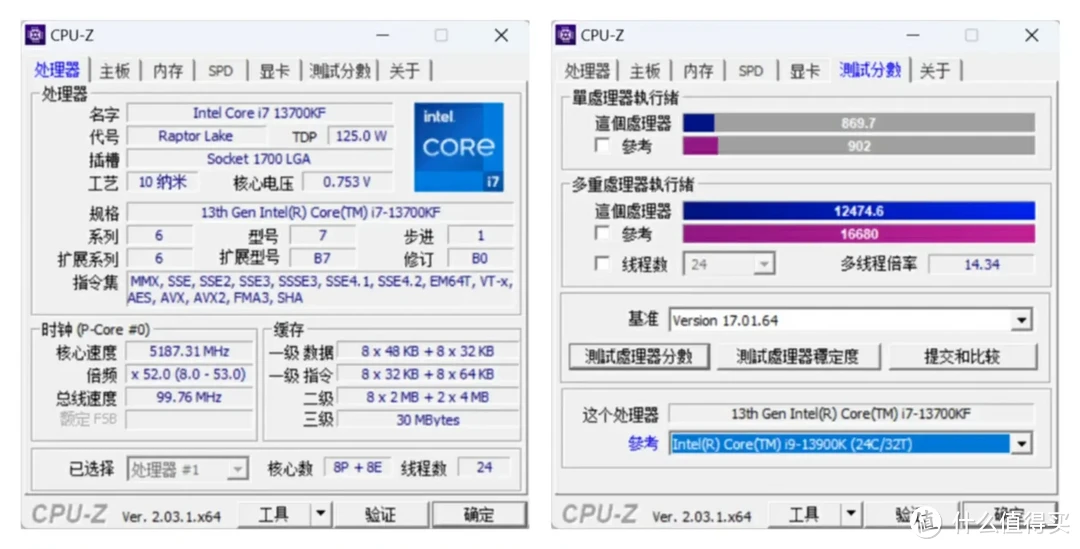This screenshot has width=1080, height=549.
Task: Click the 工艺 value 10 纳米
Action: pos(163,182)
